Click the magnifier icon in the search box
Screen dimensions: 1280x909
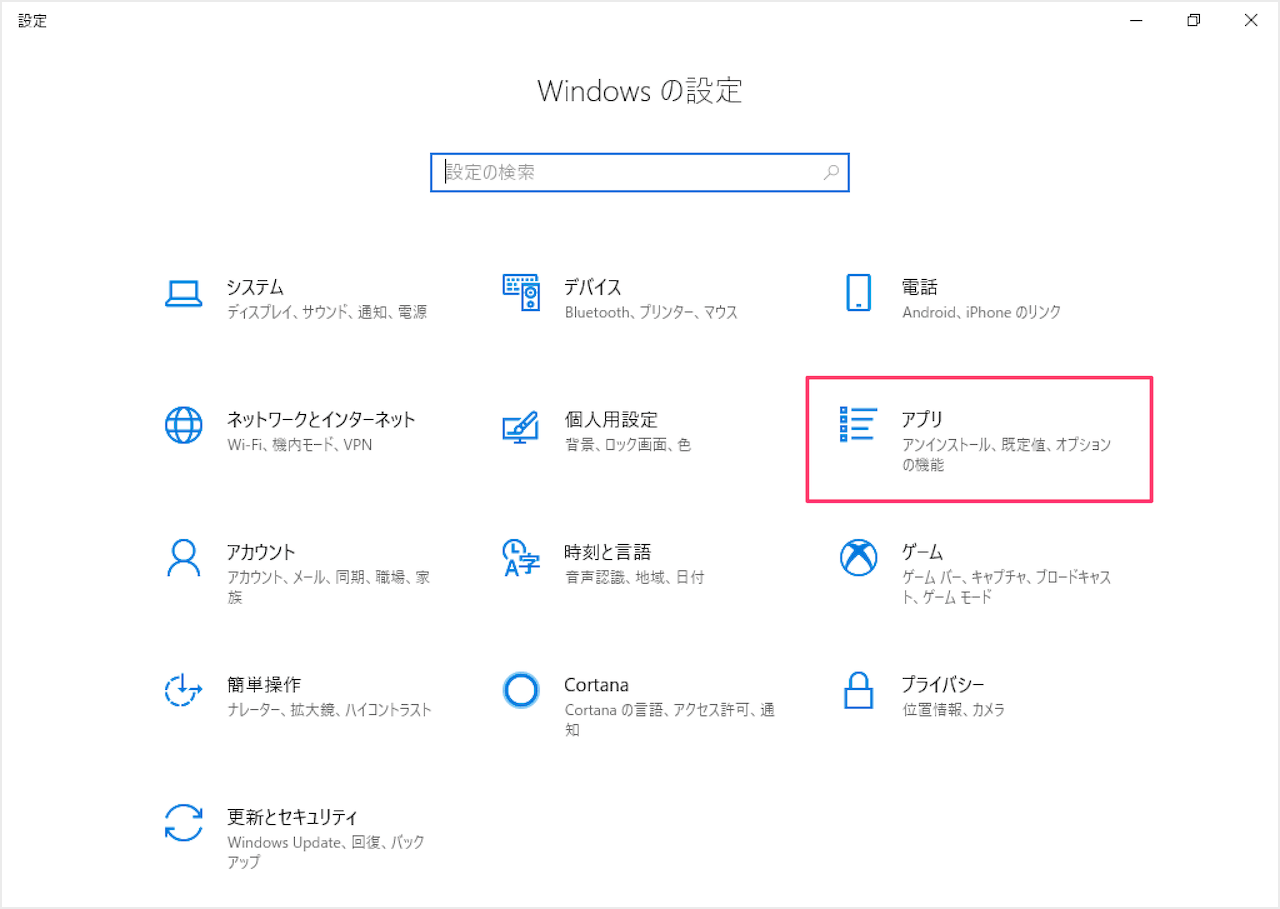pos(831,172)
